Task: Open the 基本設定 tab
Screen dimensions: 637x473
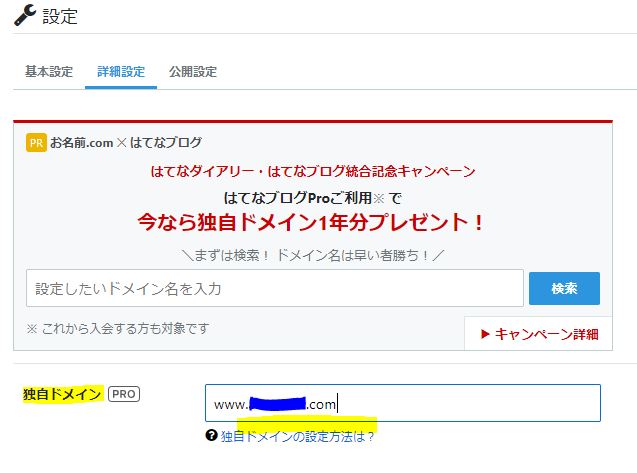Action: click(49, 72)
